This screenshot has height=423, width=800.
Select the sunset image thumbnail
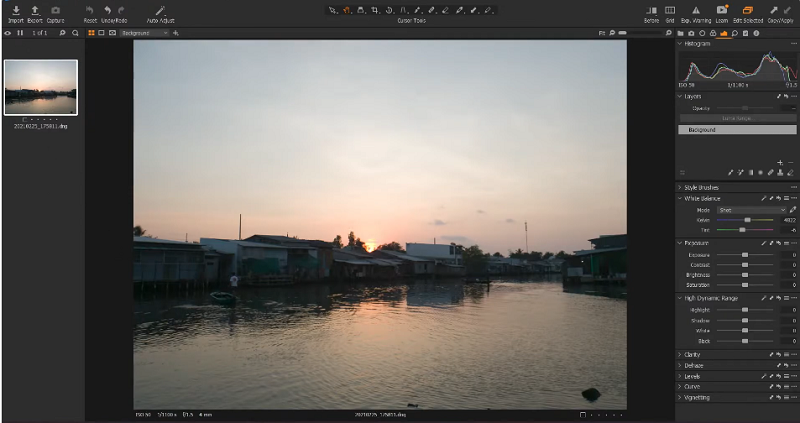(x=41, y=87)
